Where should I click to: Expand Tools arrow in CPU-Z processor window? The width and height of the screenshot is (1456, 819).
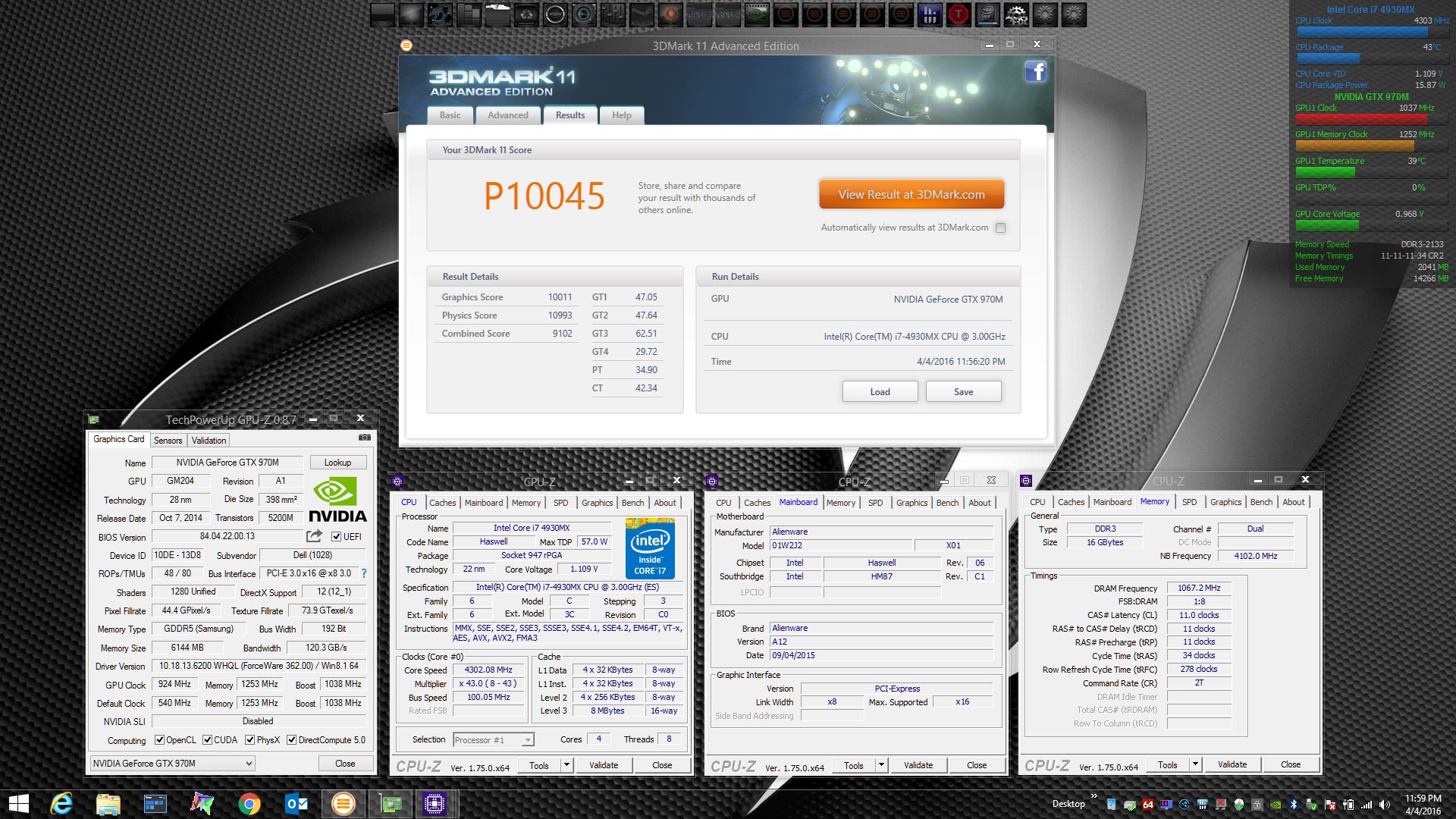(566, 765)
